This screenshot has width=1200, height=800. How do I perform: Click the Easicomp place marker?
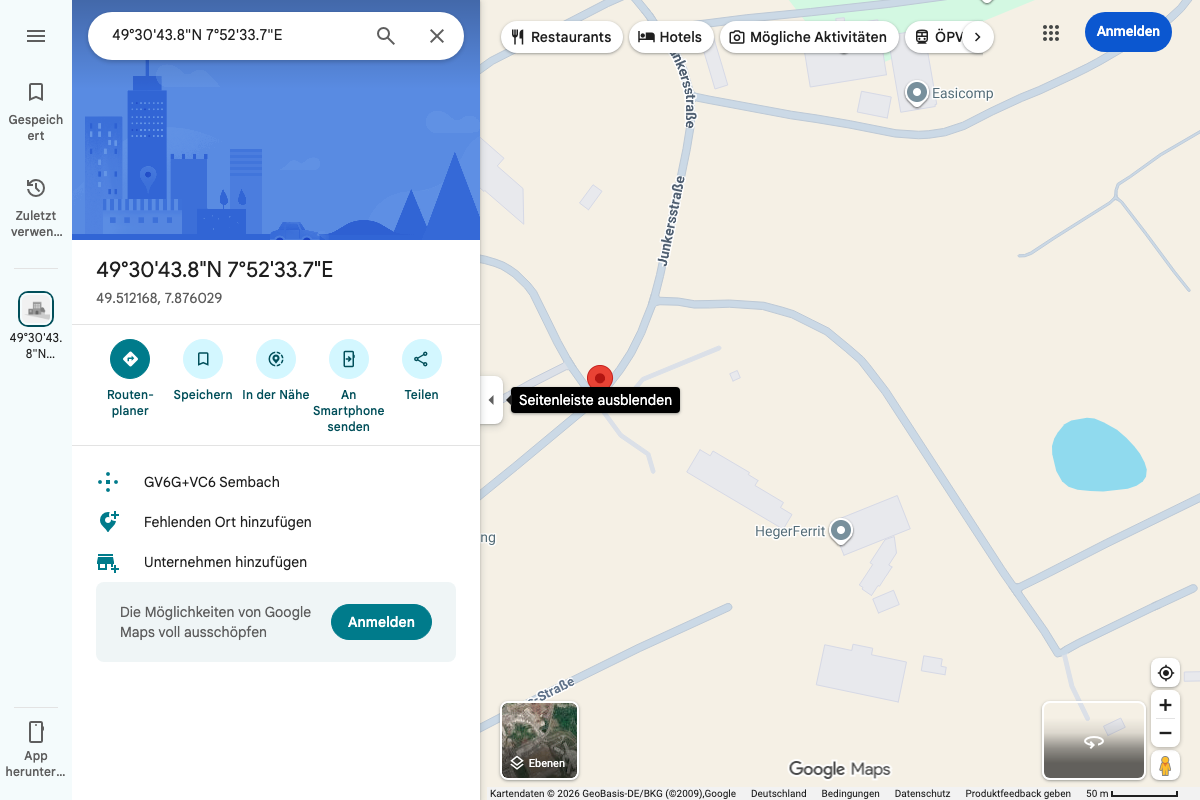point(917,94)
